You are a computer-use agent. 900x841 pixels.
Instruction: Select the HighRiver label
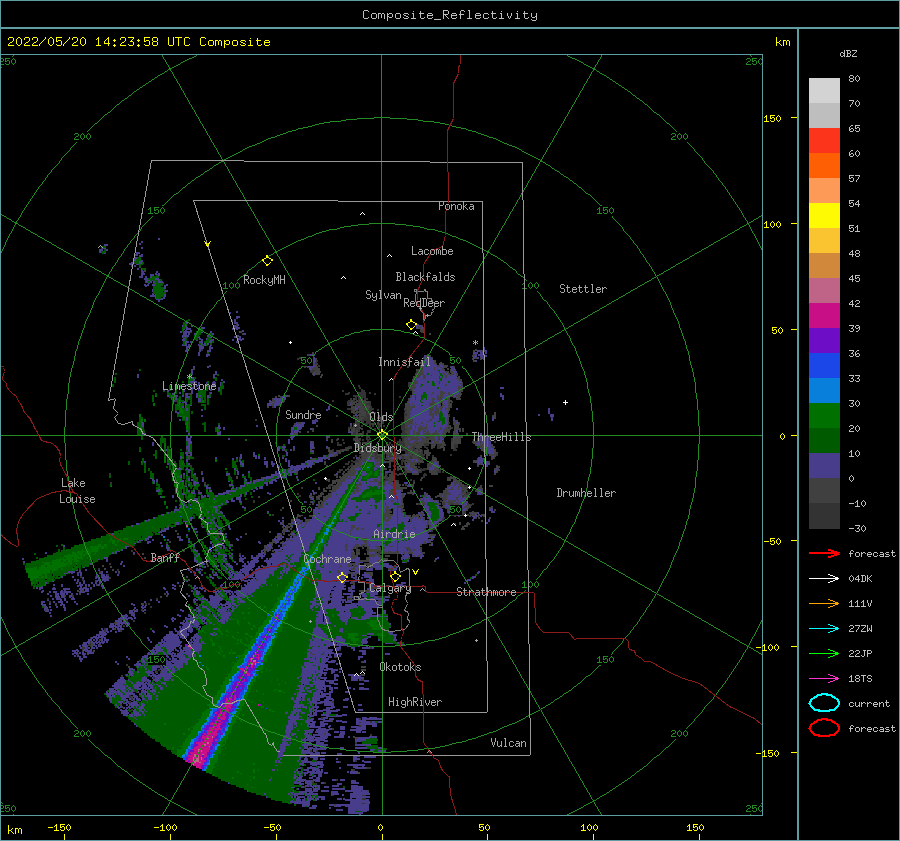[415, 702]
